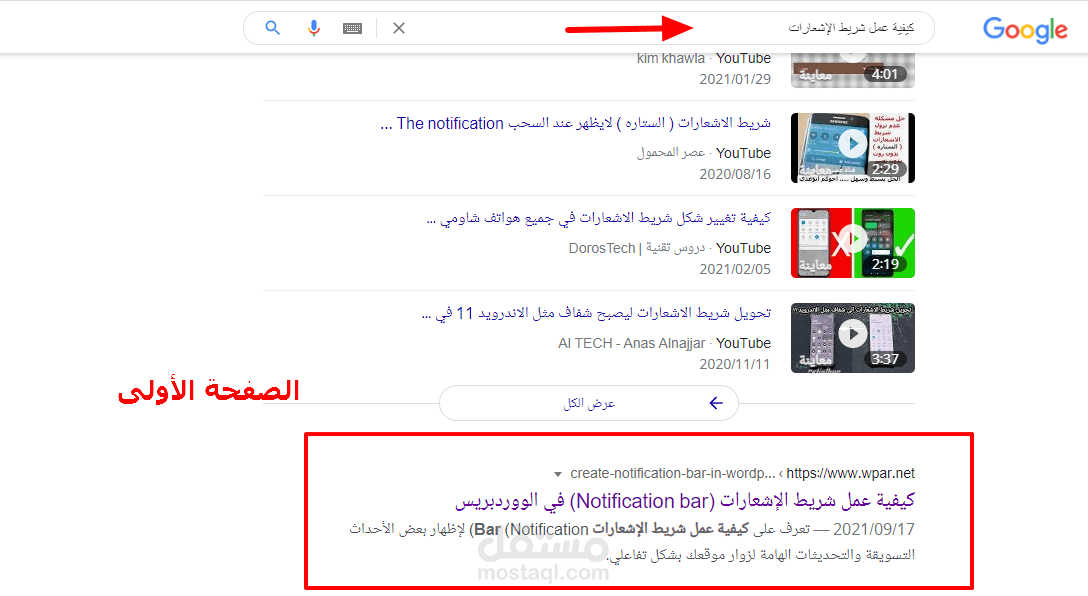Click the arrow in the عرض الكل button
The image size is (1088, 596).
coord(716,403)
